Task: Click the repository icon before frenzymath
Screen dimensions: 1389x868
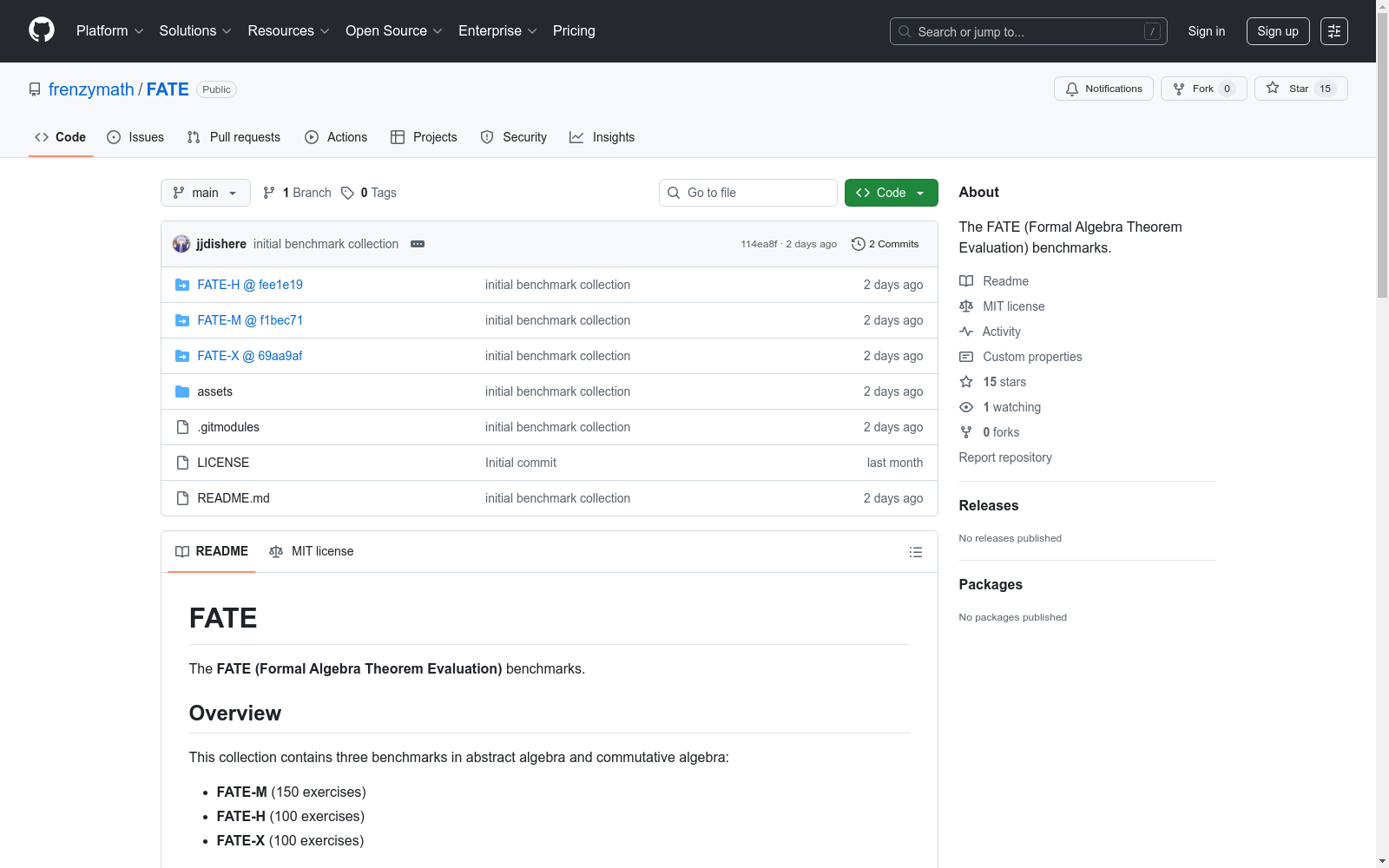Action: pyautogui.click(x=35, y=89)
